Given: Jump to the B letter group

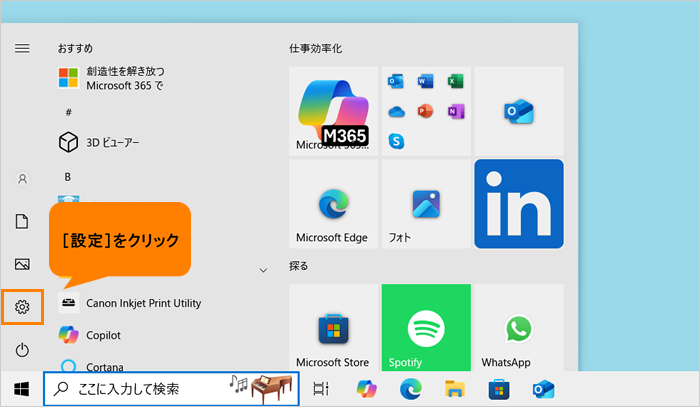Looking at the screenshot, I should point(68,177).
